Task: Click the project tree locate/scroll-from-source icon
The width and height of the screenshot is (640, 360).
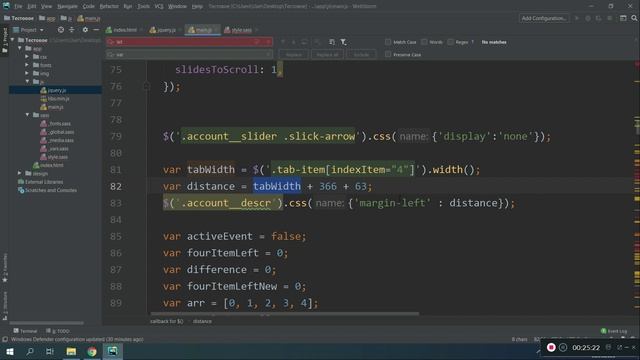Action: click(61, 30)
